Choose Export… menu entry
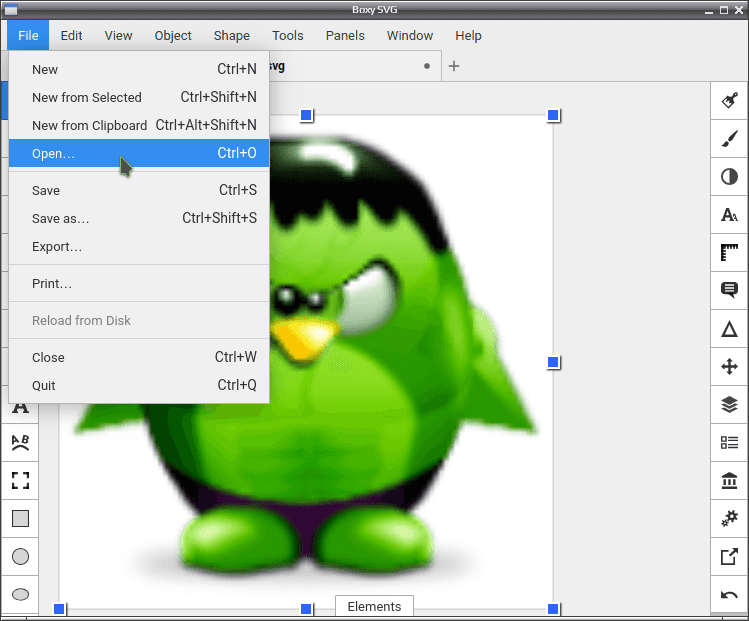Viewport: 749px width, 621px height. [x=139, y=246]
